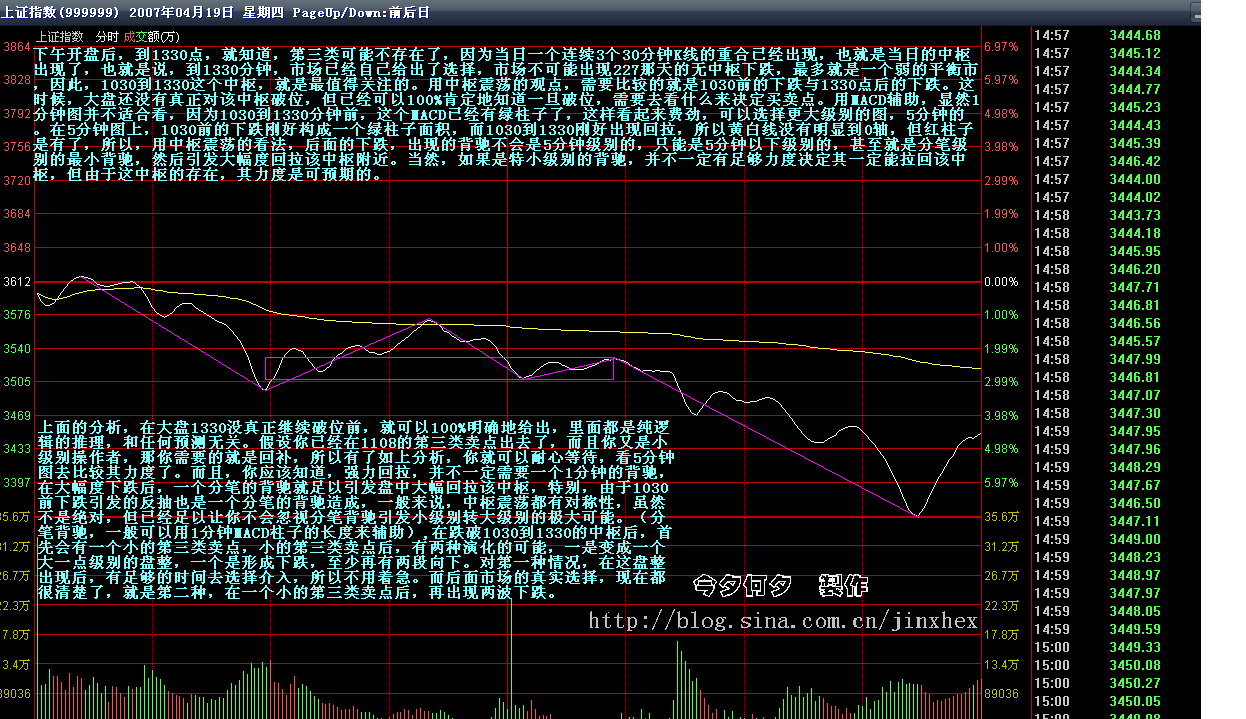Click the 22.3万 volume axis label on left

17,607
